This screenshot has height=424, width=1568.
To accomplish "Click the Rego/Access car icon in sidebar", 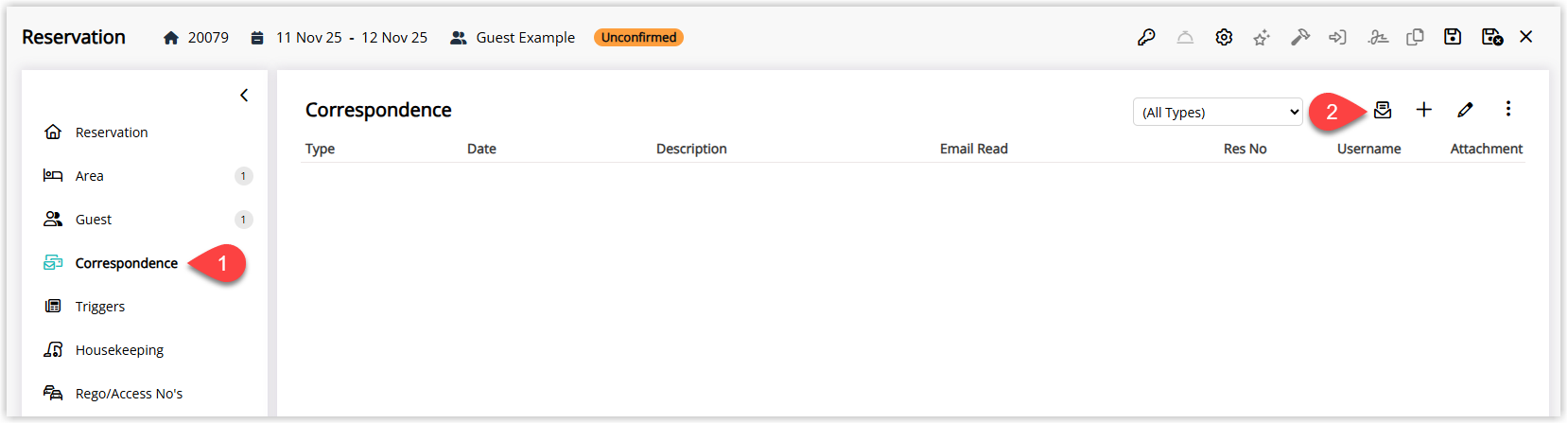I will [x=53, y=393].
